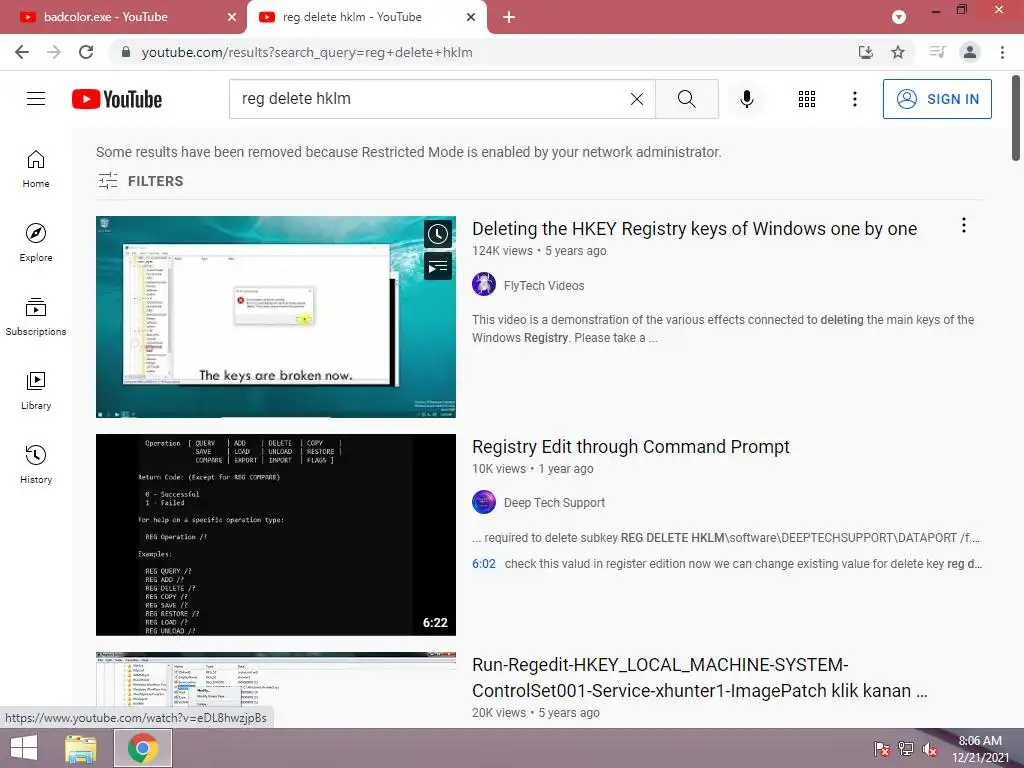Image resolution: width=1024 pixels, height=768 pixels.
Task: Go forward in the browser
Action: (54, 52)
